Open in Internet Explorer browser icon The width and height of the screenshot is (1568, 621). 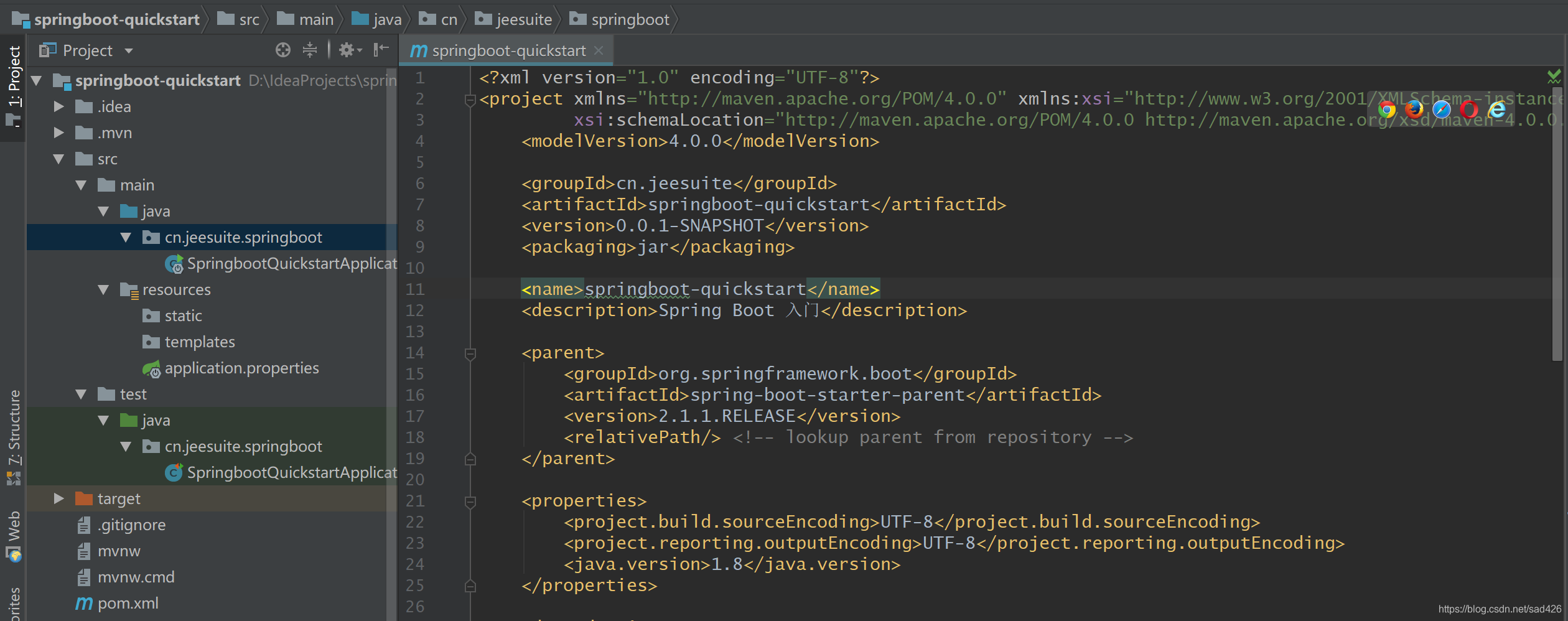(x=1497, y=110)
